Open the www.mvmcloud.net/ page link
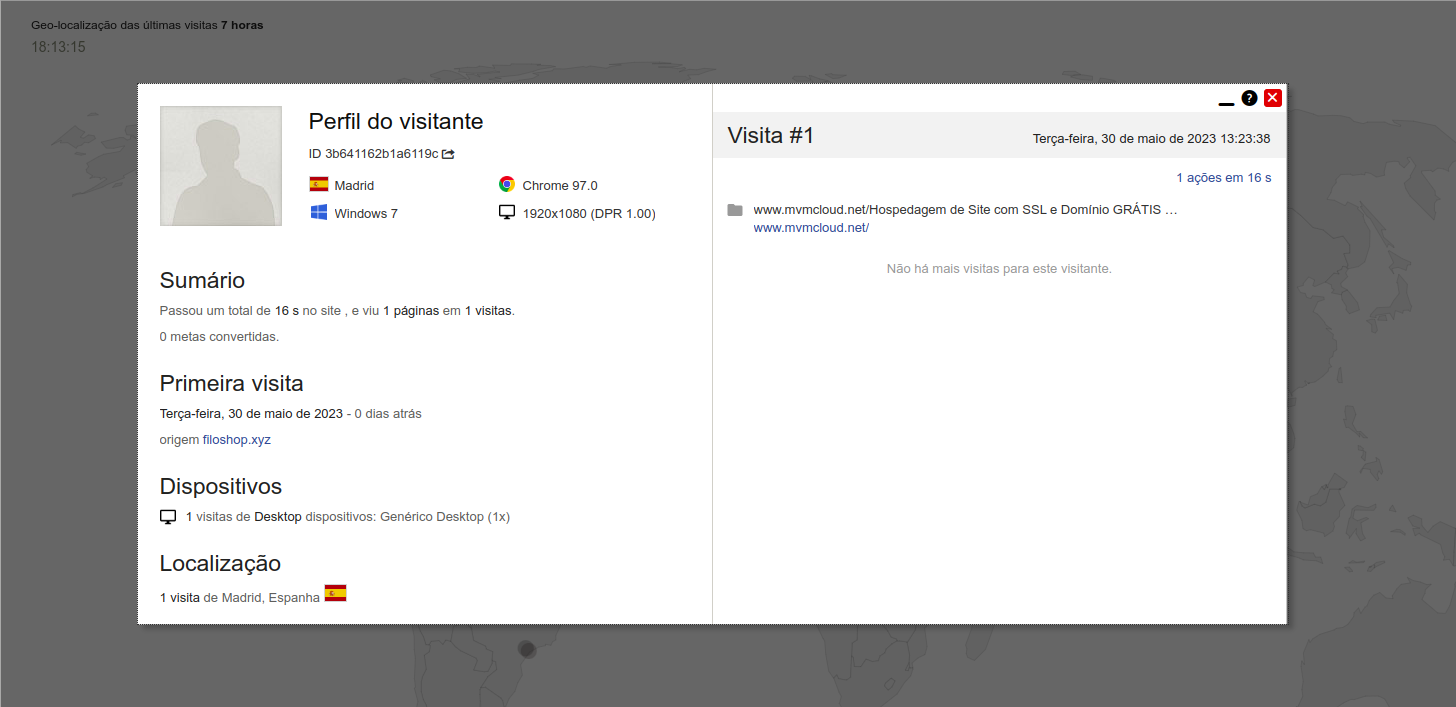1456x707 pixels. tap(811, 228)
